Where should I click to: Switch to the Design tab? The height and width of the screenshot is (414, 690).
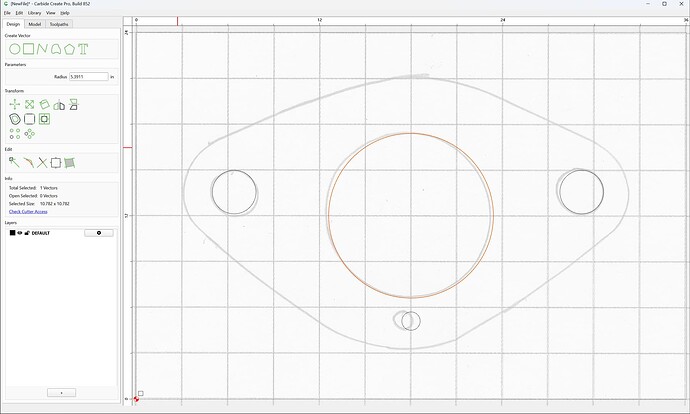pos(13,24)
